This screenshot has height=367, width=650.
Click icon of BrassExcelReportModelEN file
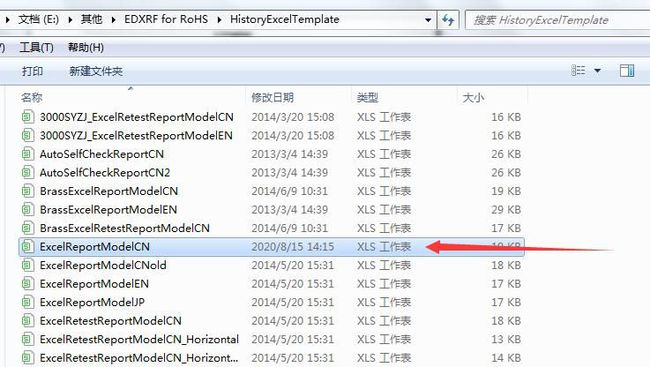pos(27,209)
